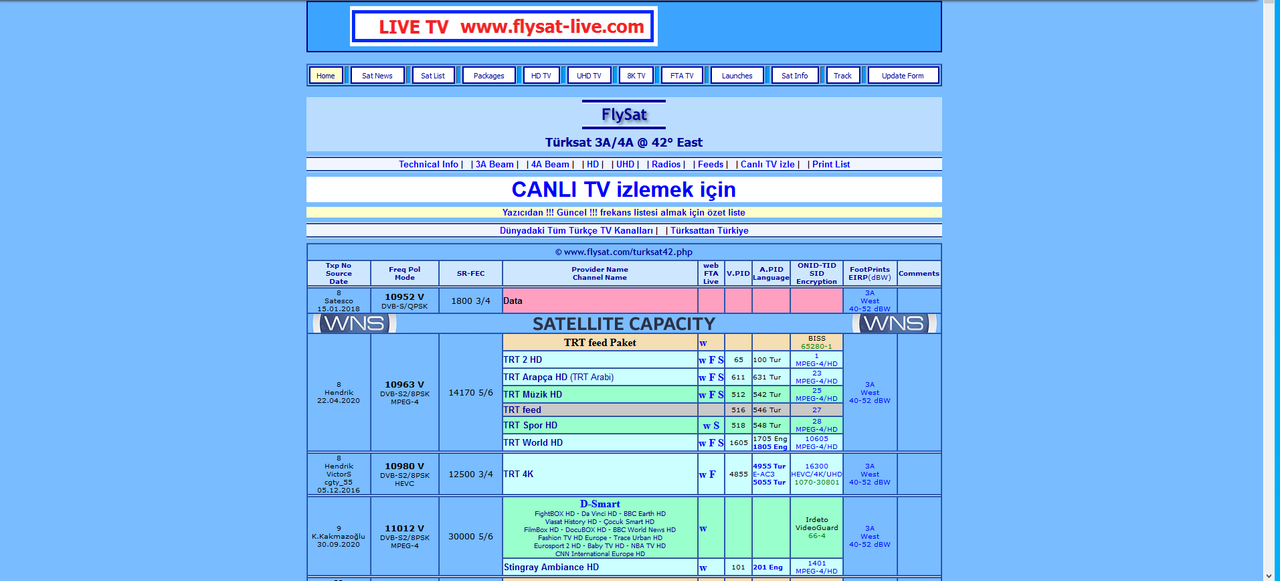1280x581 pixels.
Task: Open the FTA TV page
Action: pyautogui.click(x=682, y=75)
